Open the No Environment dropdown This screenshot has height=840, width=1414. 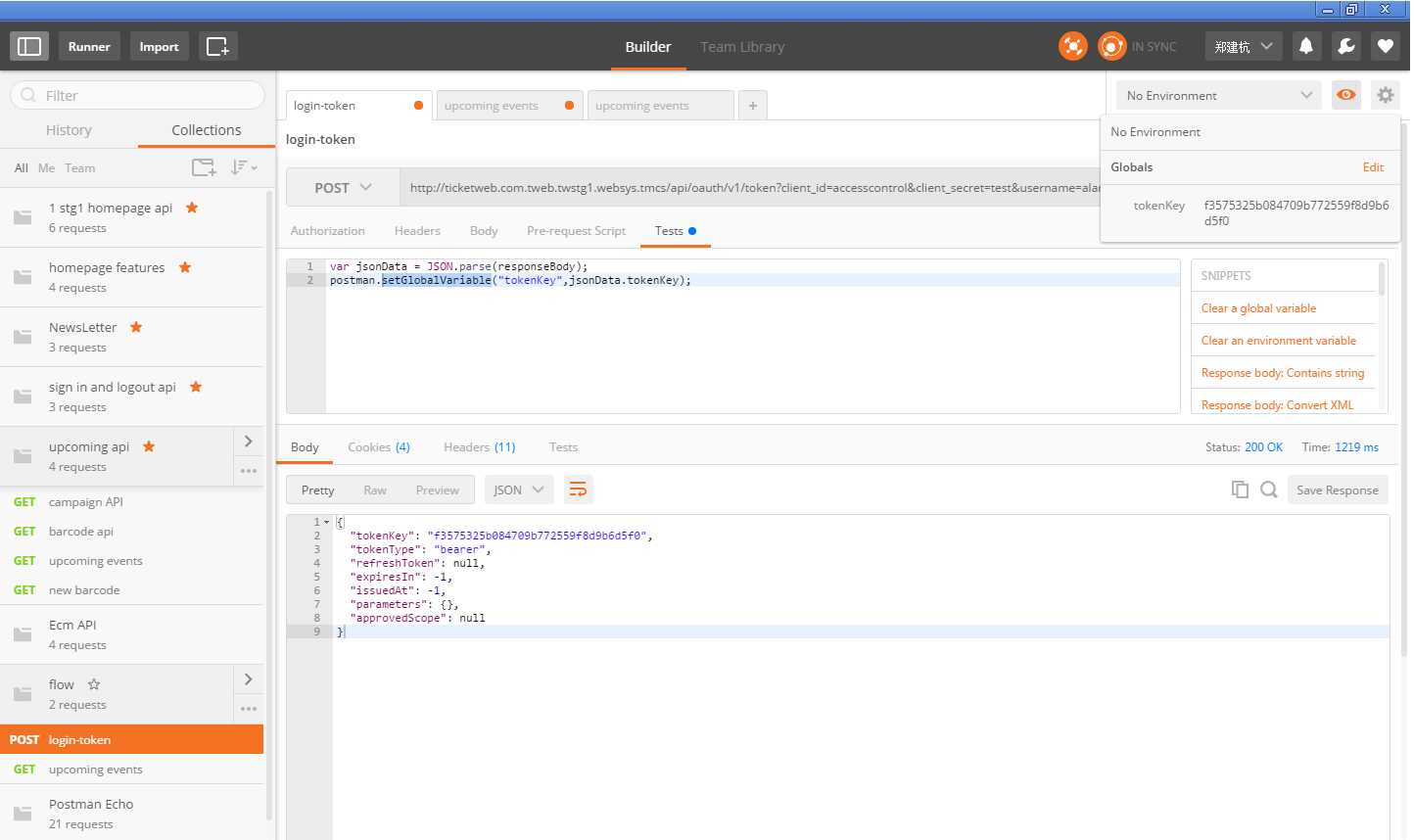(1219, 95)
